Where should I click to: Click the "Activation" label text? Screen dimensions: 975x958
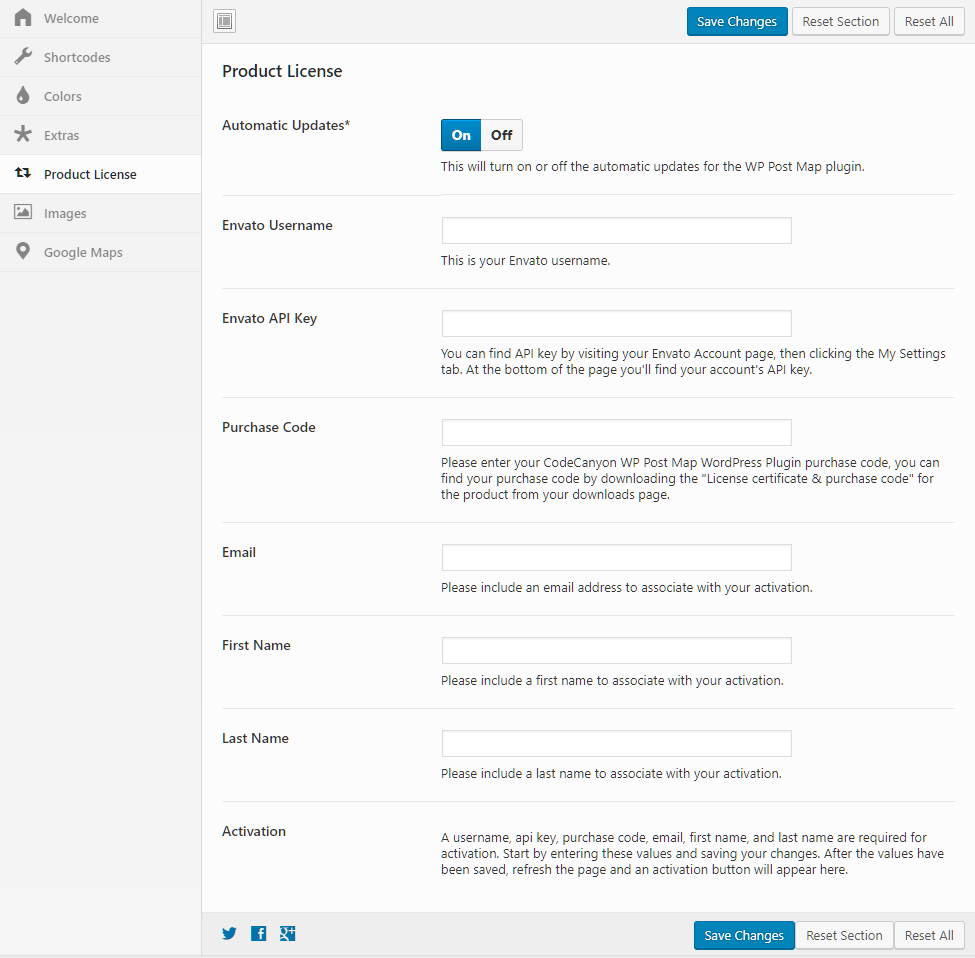(x=254, y=831)
